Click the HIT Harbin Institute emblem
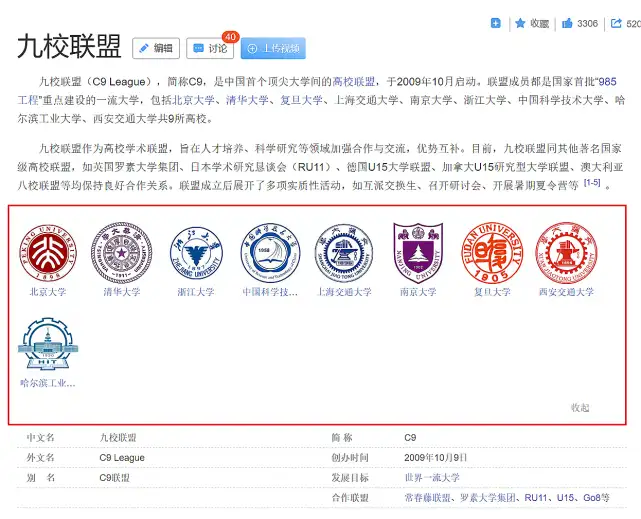The height and width of the screenshot is (519, 641). coord(48,344)
